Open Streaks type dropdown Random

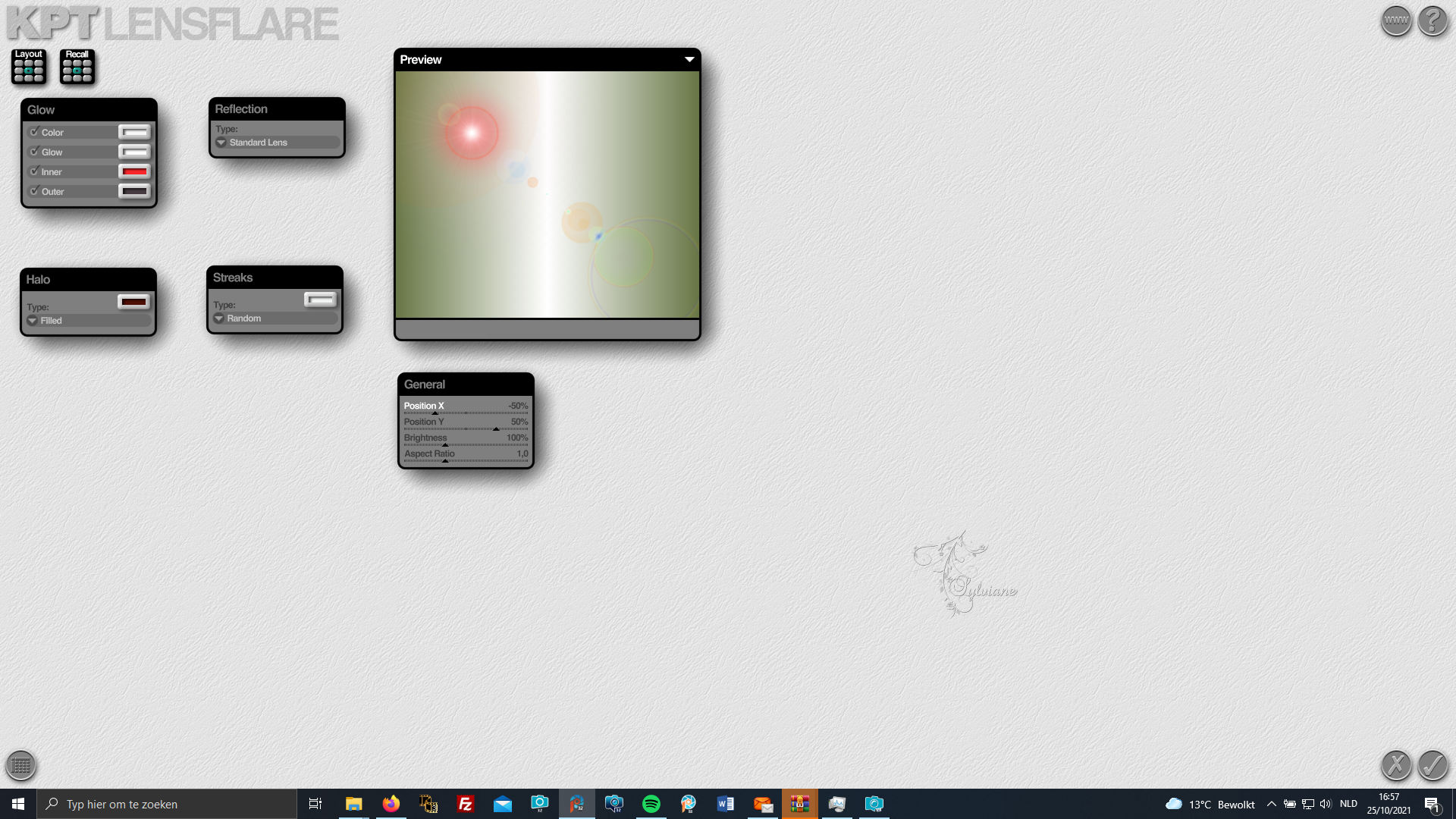click(x=275, y=318)
